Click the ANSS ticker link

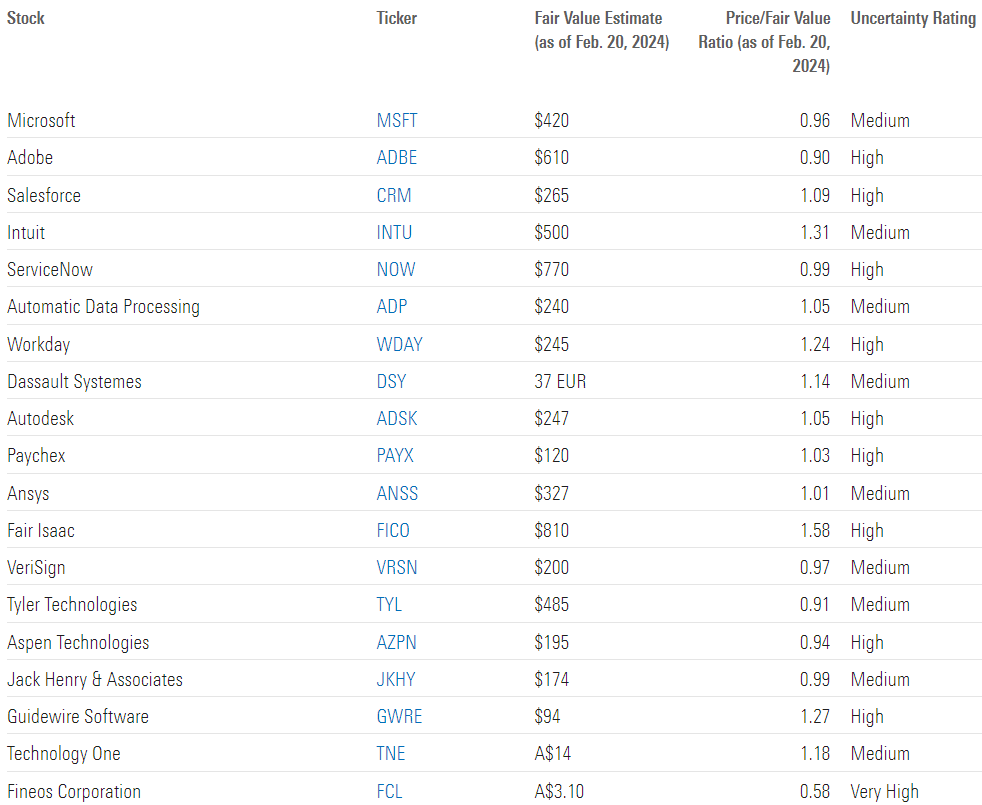pyautogui.click(x=397, y=494)
